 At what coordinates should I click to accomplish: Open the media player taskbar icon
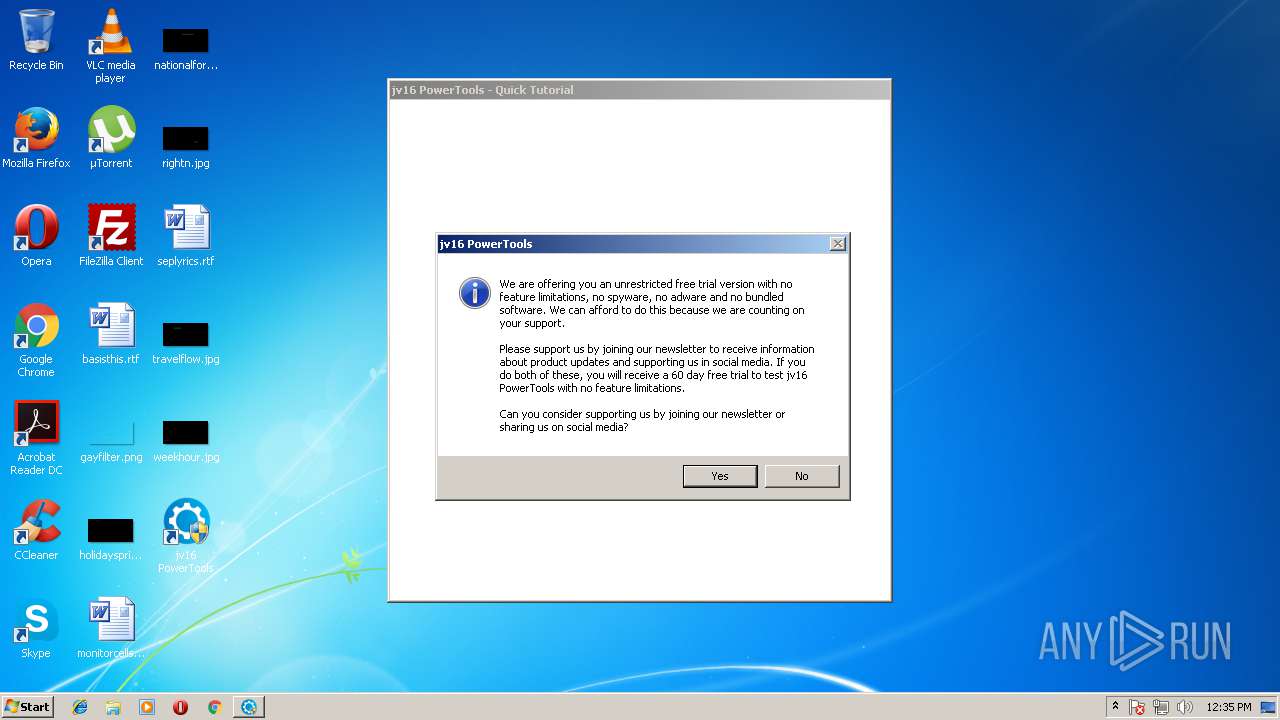(147, 707)
